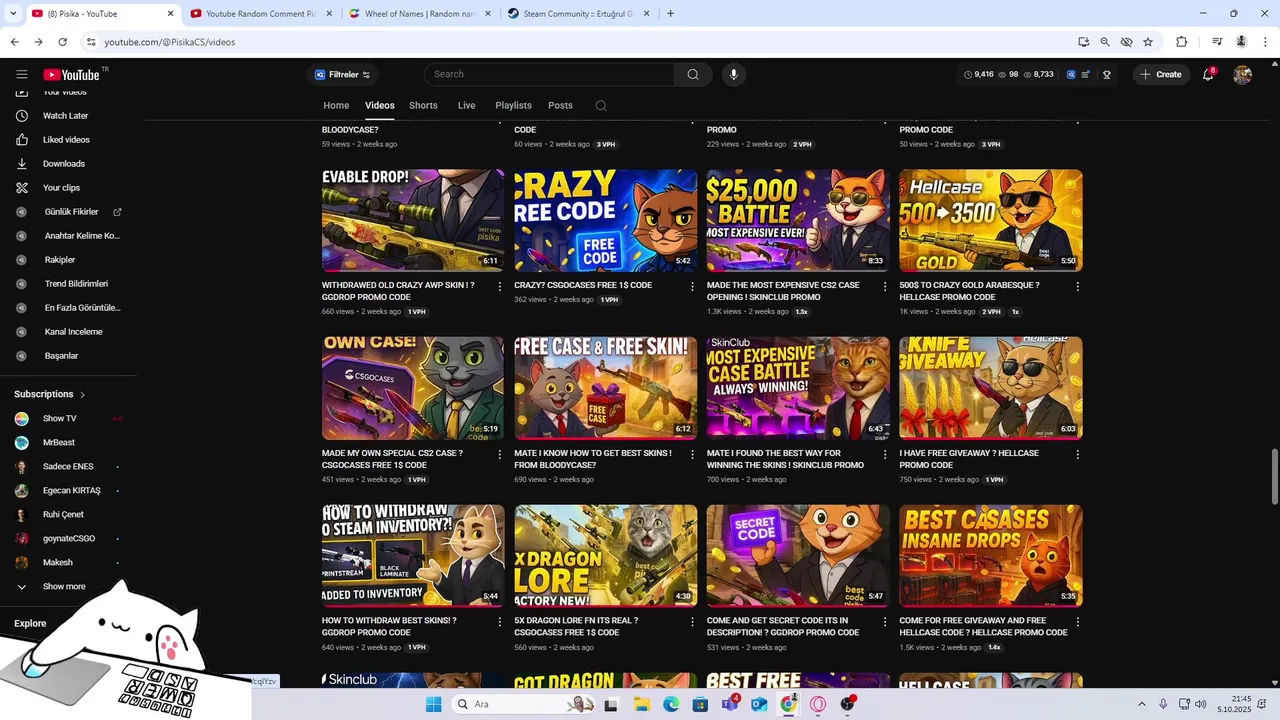This screenshot has width=1280, height=720.
Task: Show hidden system tray icons
Action: 1141,704
